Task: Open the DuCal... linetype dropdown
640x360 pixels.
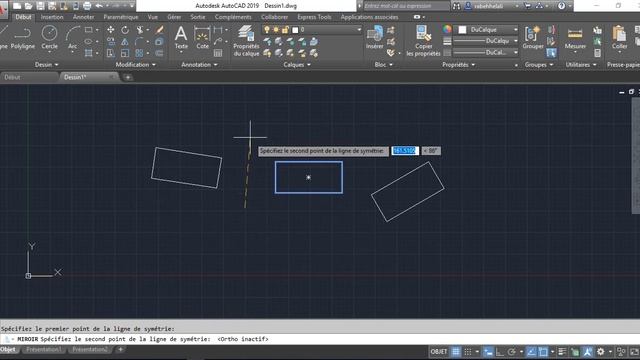Action: pyautogui.click(x=486, y=52)
